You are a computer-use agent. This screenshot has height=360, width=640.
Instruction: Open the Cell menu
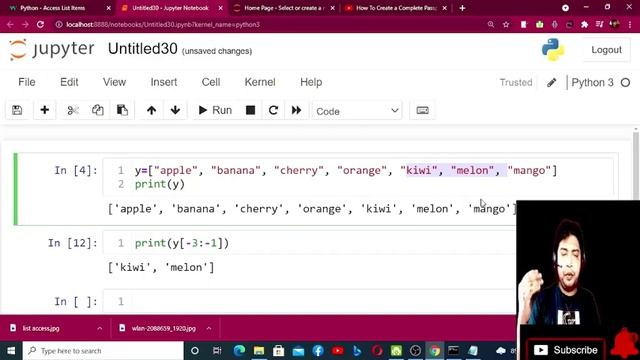click(211, 82)
